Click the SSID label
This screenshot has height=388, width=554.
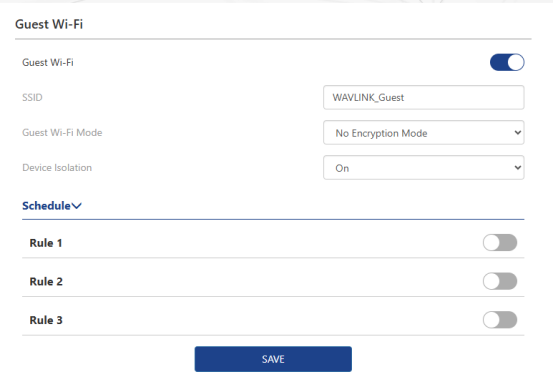pyautogui.click(x=32, y=98)
